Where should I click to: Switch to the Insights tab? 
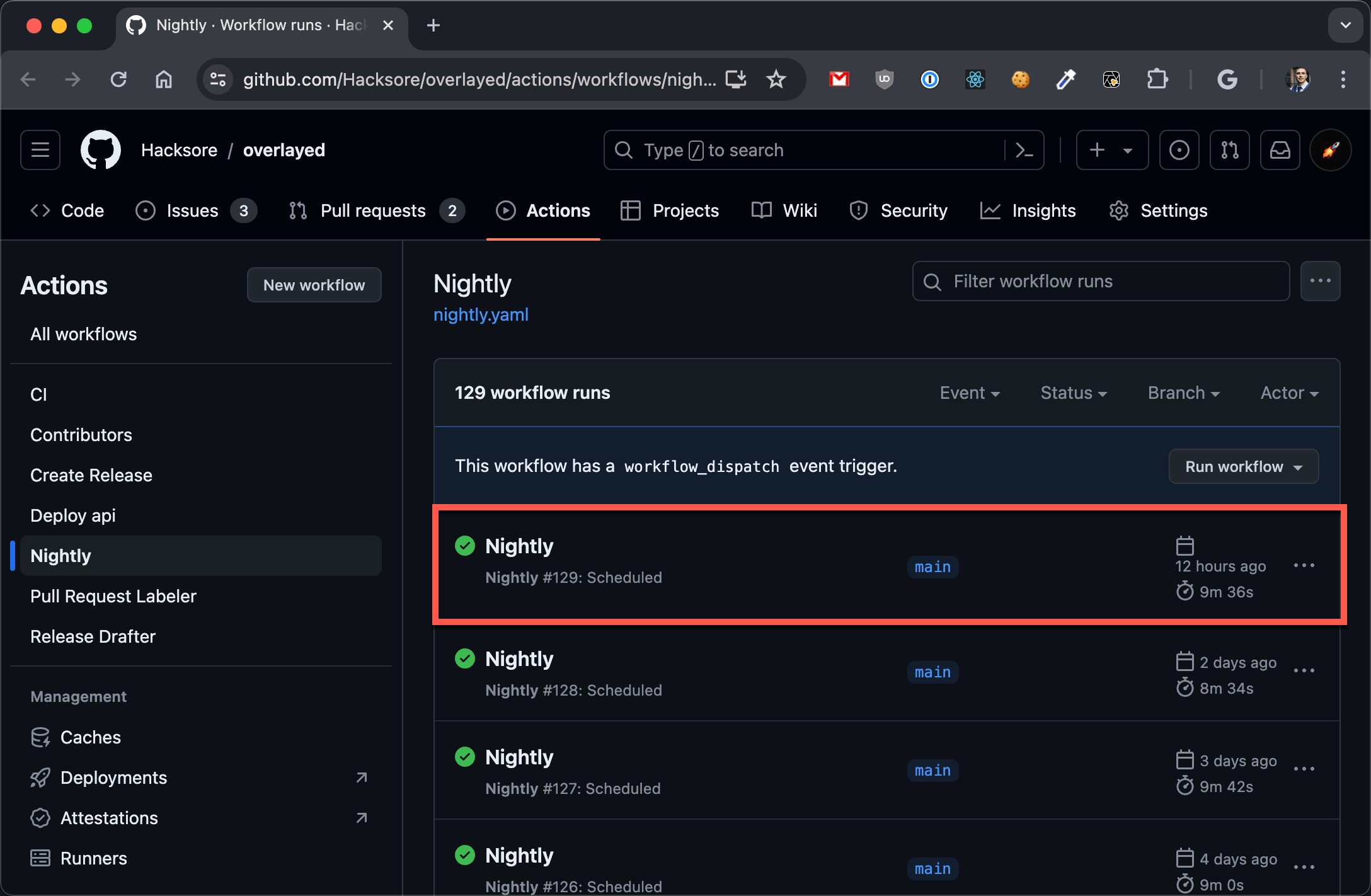(x=1028, y=210)
